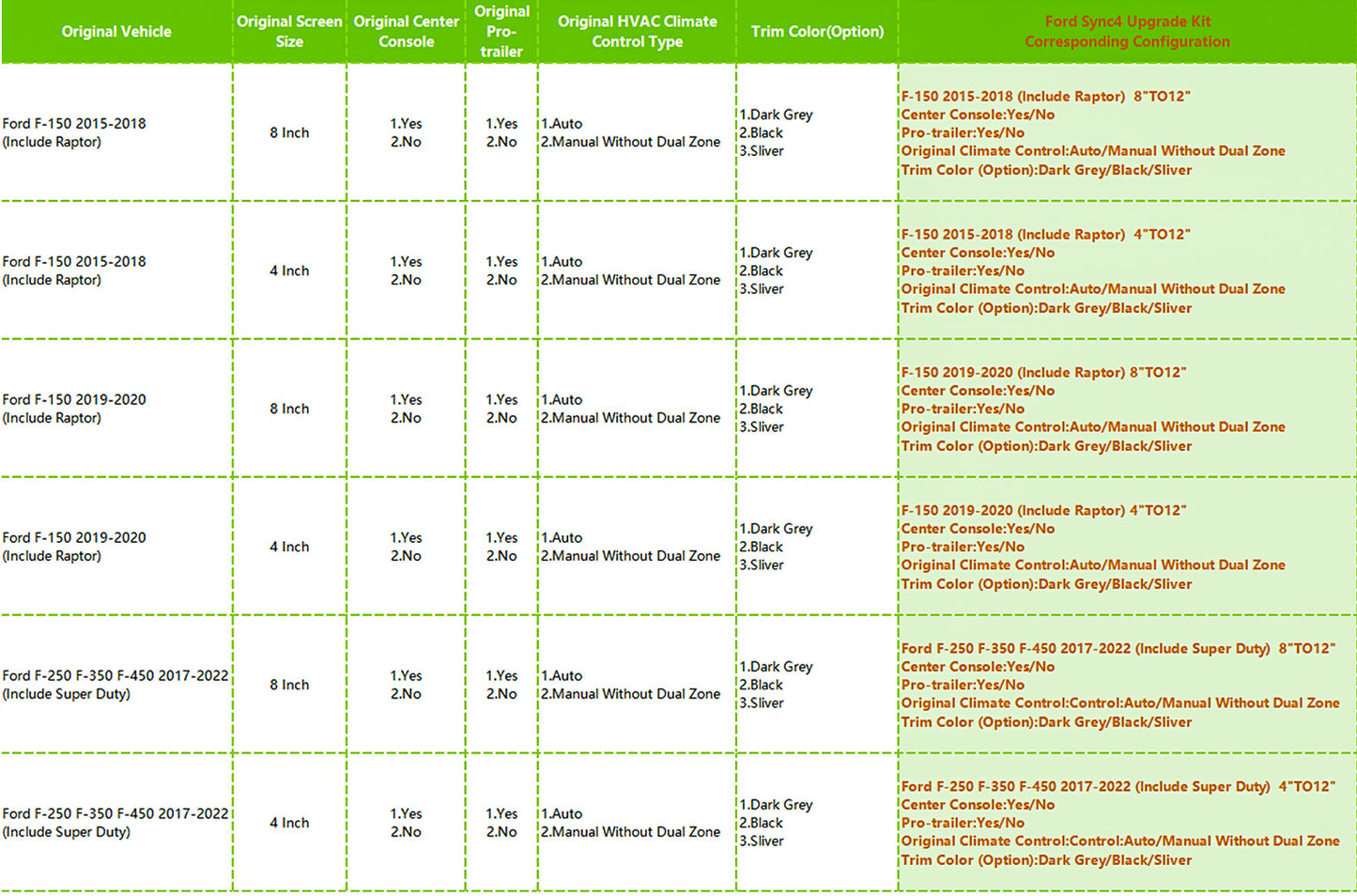The width and height of the screenshot is (1357, 896).
Task: Select the F-250 F-350 F-450 4"TO12" configuration text
Action: point(1118,786)
